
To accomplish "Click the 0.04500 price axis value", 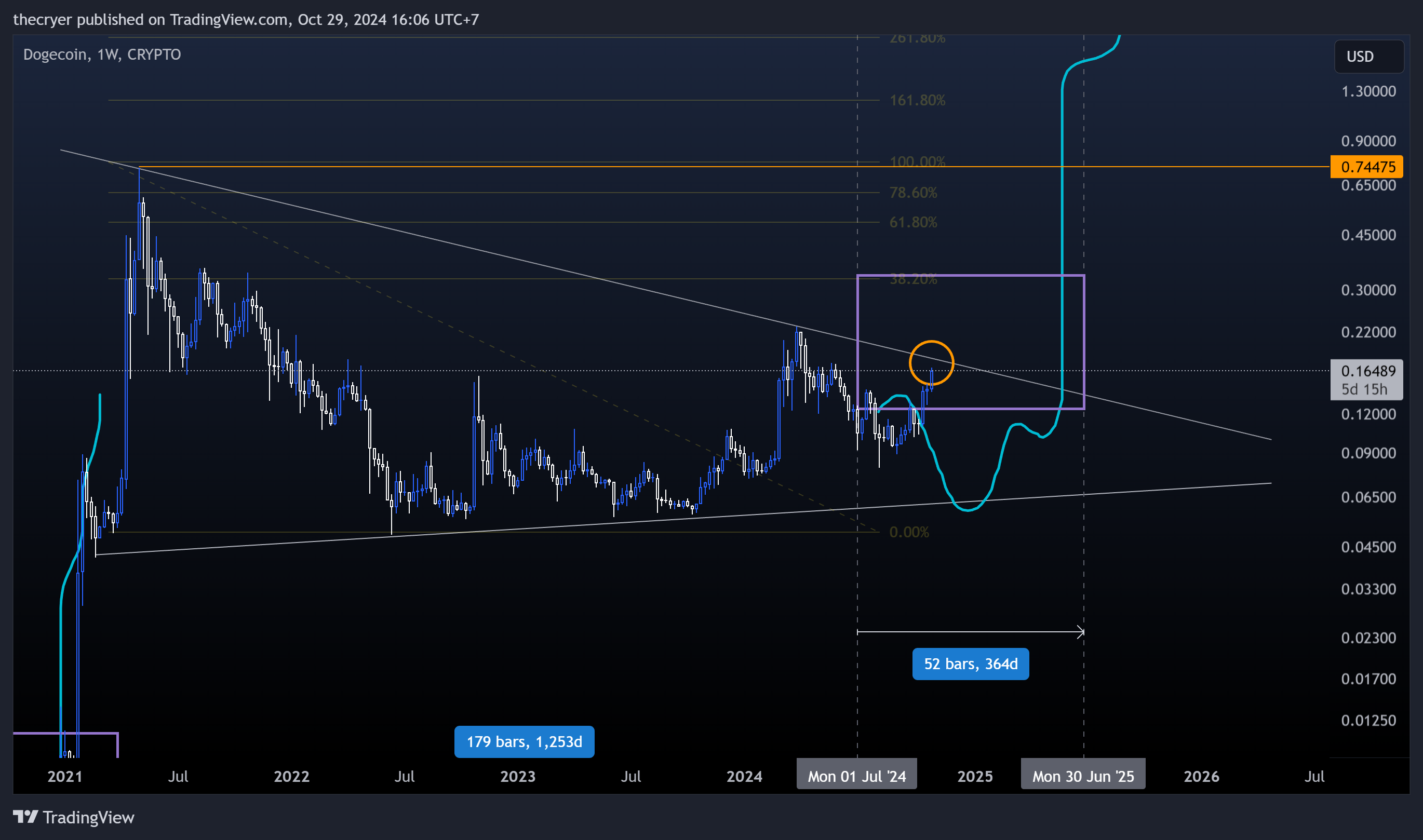I will pyautogui.click(x=1368, y=547).
